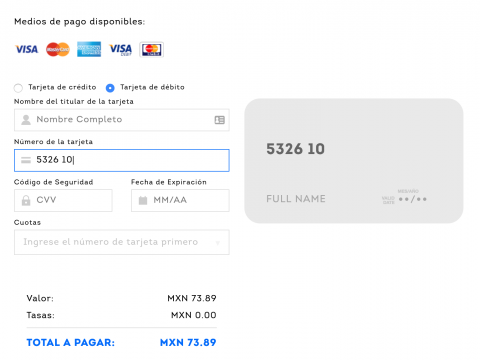Click the first Visa card logo
The height and width of the screenshot is (360, 480).
click(x=27, y=50)
